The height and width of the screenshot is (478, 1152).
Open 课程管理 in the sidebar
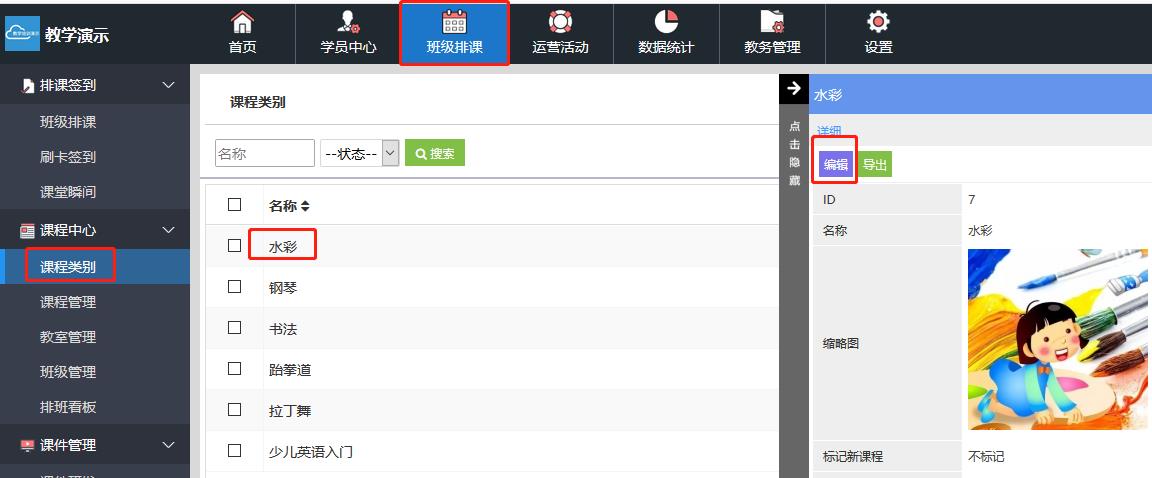pyautogui.click(x=68, y=302)
